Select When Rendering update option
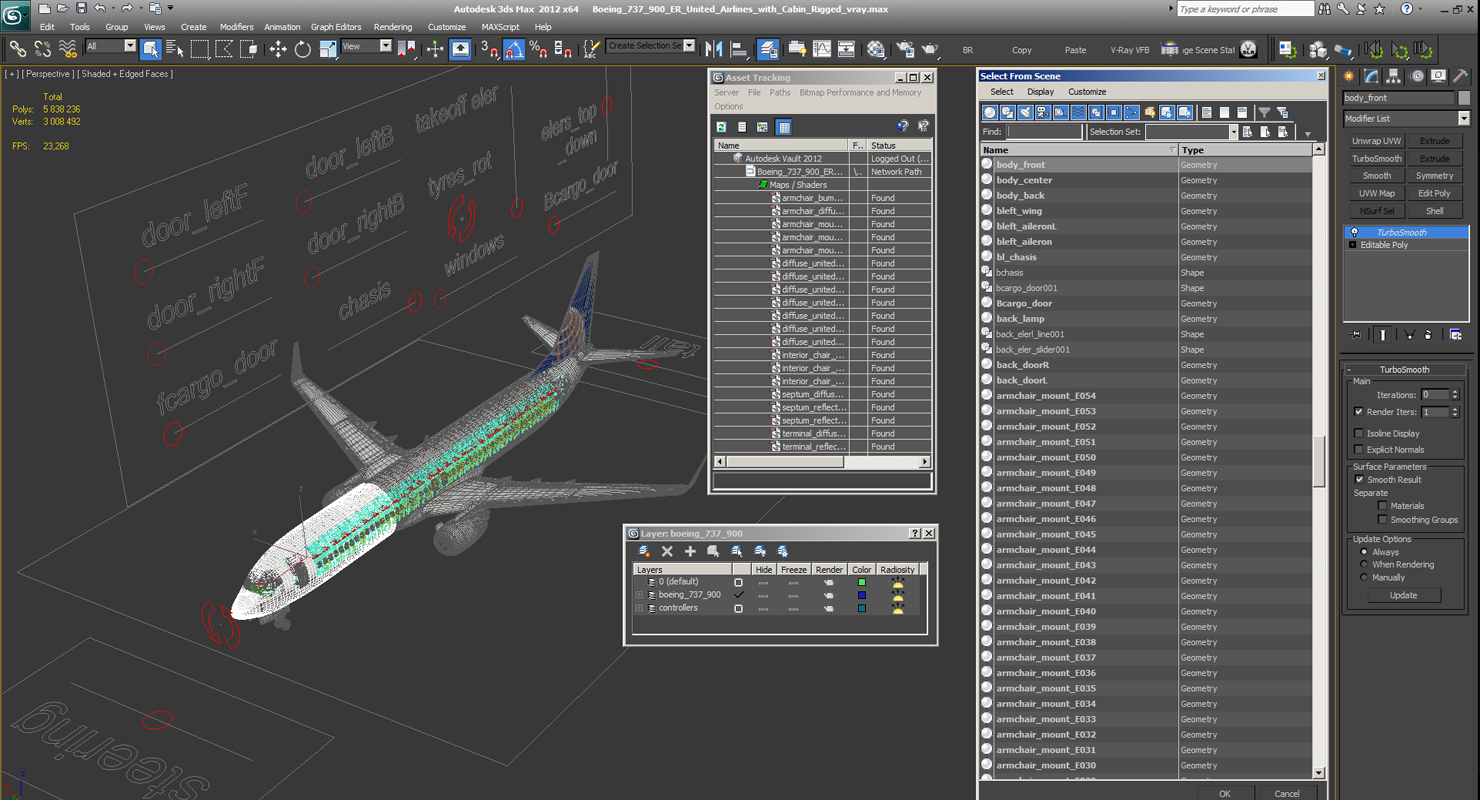The image size is (1480, 800). pyautogui.click(x=1363, y=565)
